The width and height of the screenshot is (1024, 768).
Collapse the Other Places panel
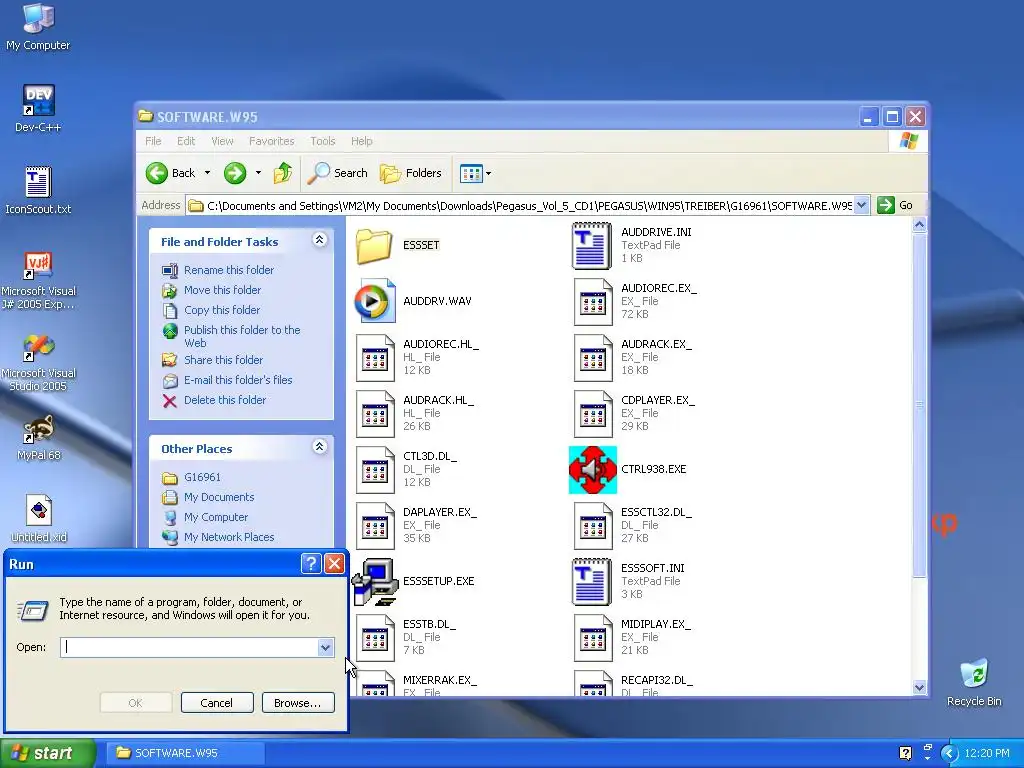point(319,447)
